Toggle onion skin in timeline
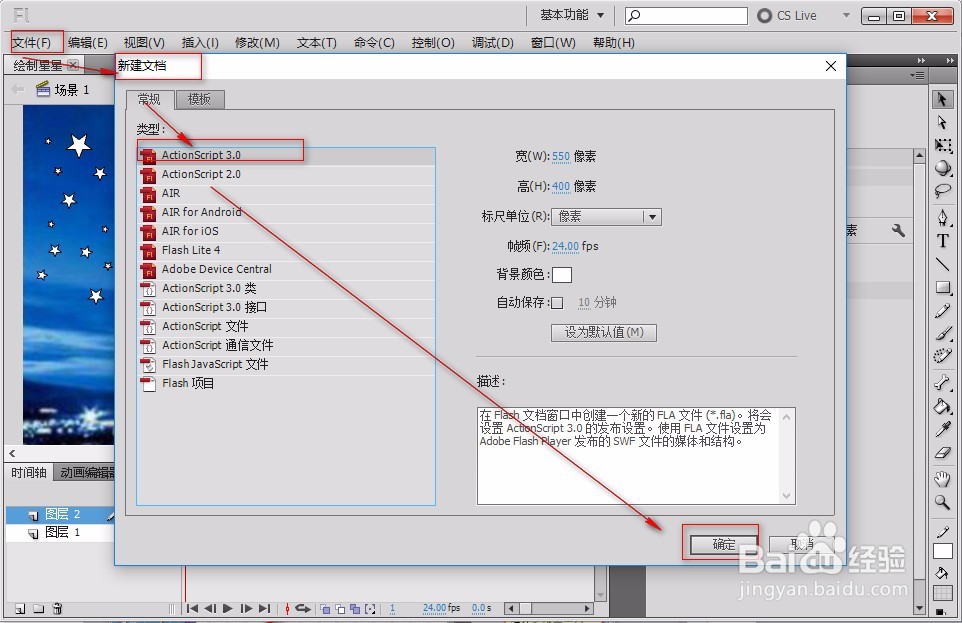Screen dimensions: 962x623 tap(325, 609)
